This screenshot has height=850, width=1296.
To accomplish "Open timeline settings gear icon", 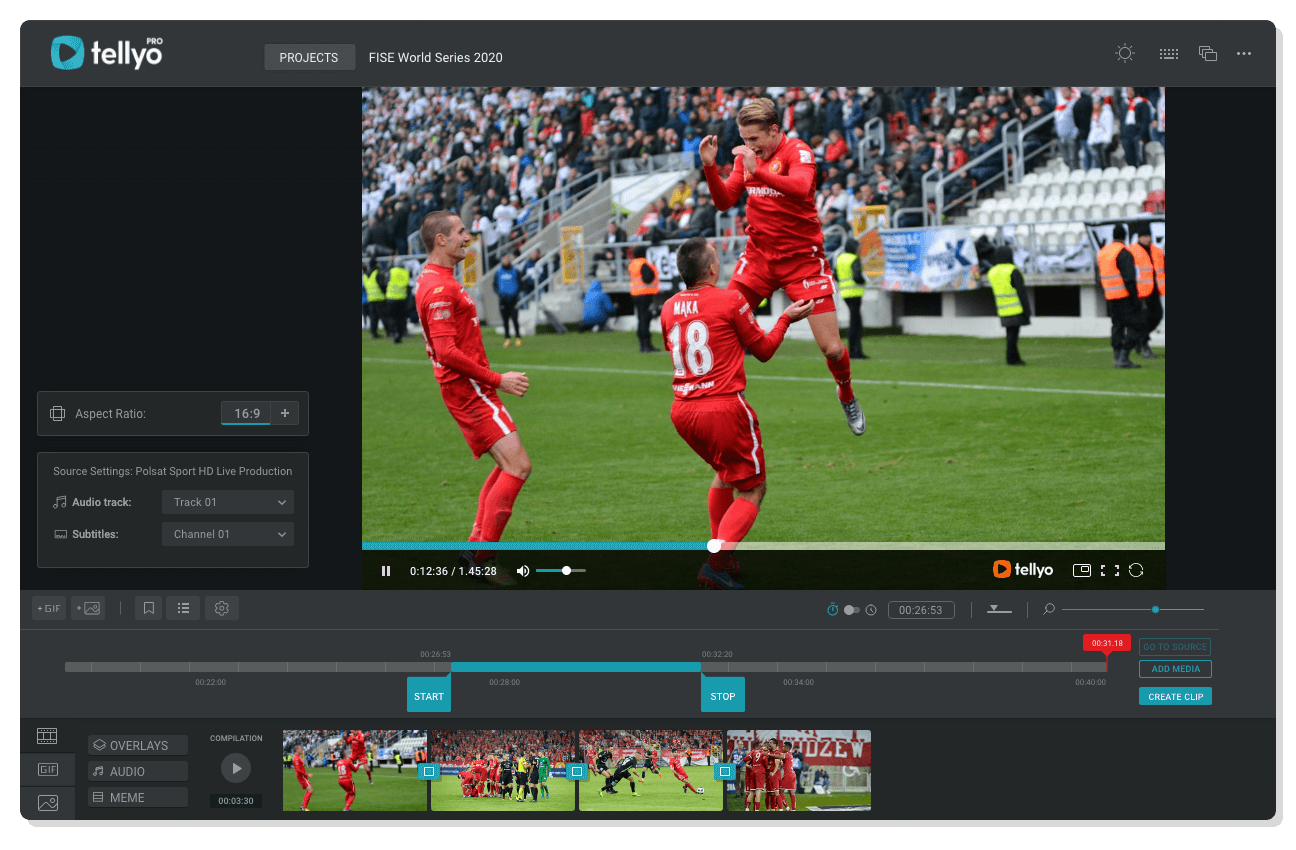I will [x=222, y=608].
